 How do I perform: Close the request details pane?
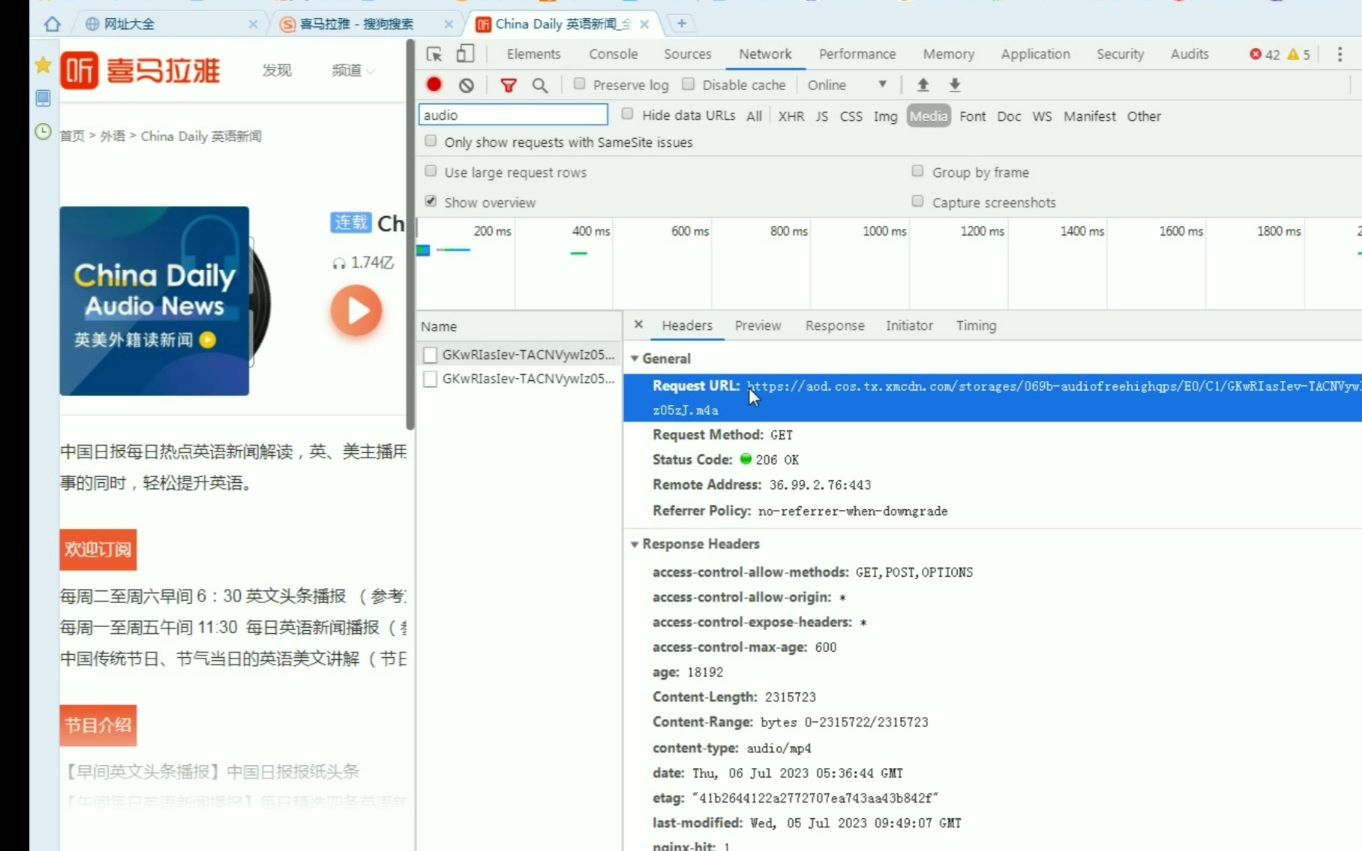click(639, 325)
